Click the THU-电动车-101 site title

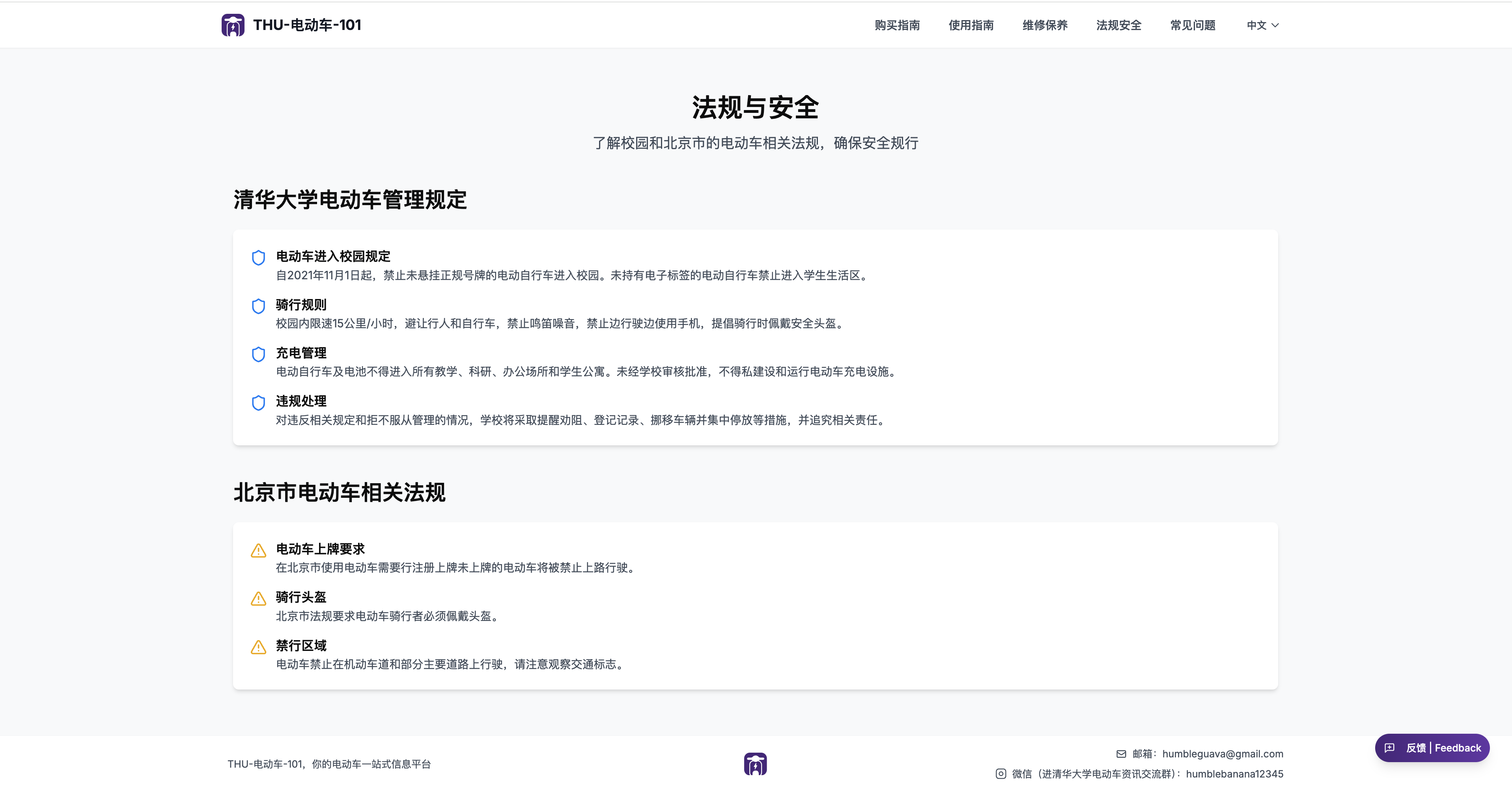pyautogui.click(x=307, y=25)
